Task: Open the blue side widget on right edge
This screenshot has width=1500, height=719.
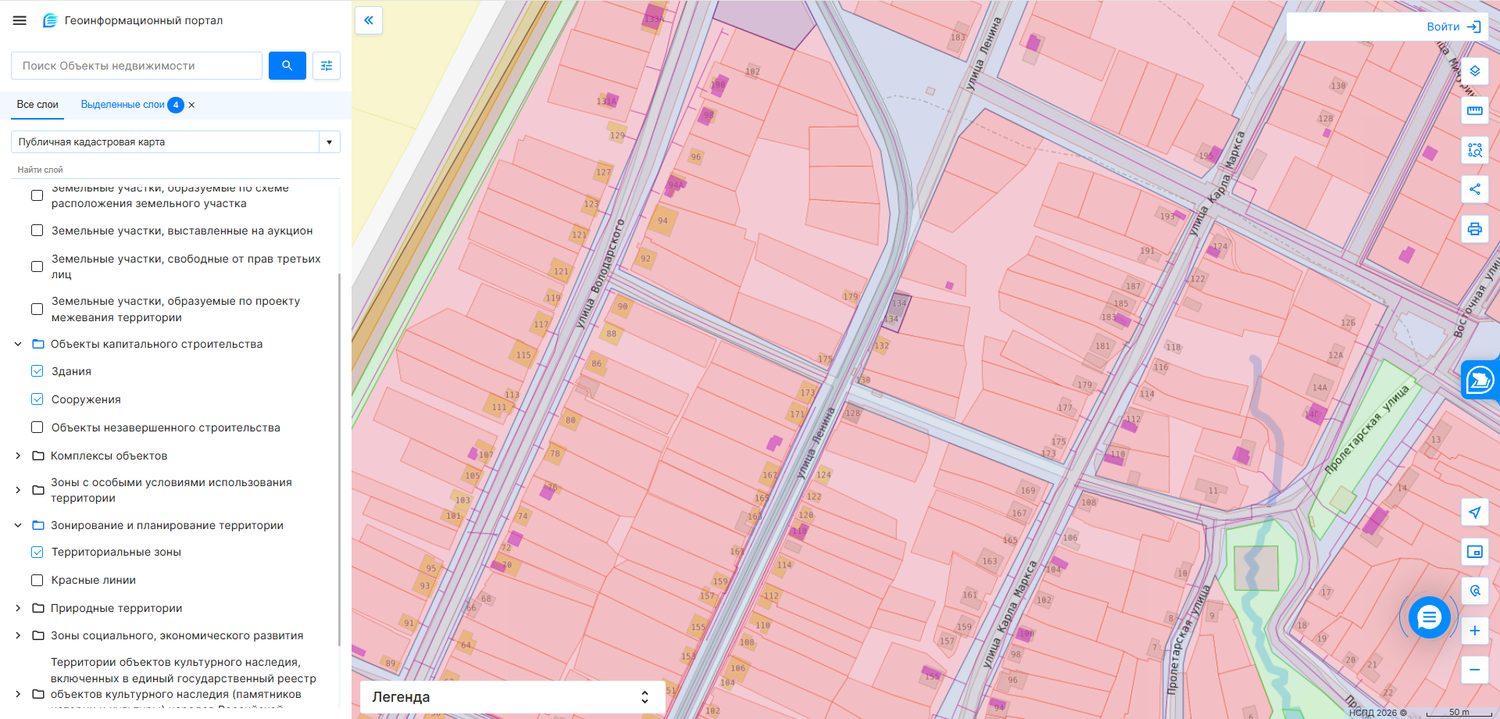Action: (x=1481, y=380)
